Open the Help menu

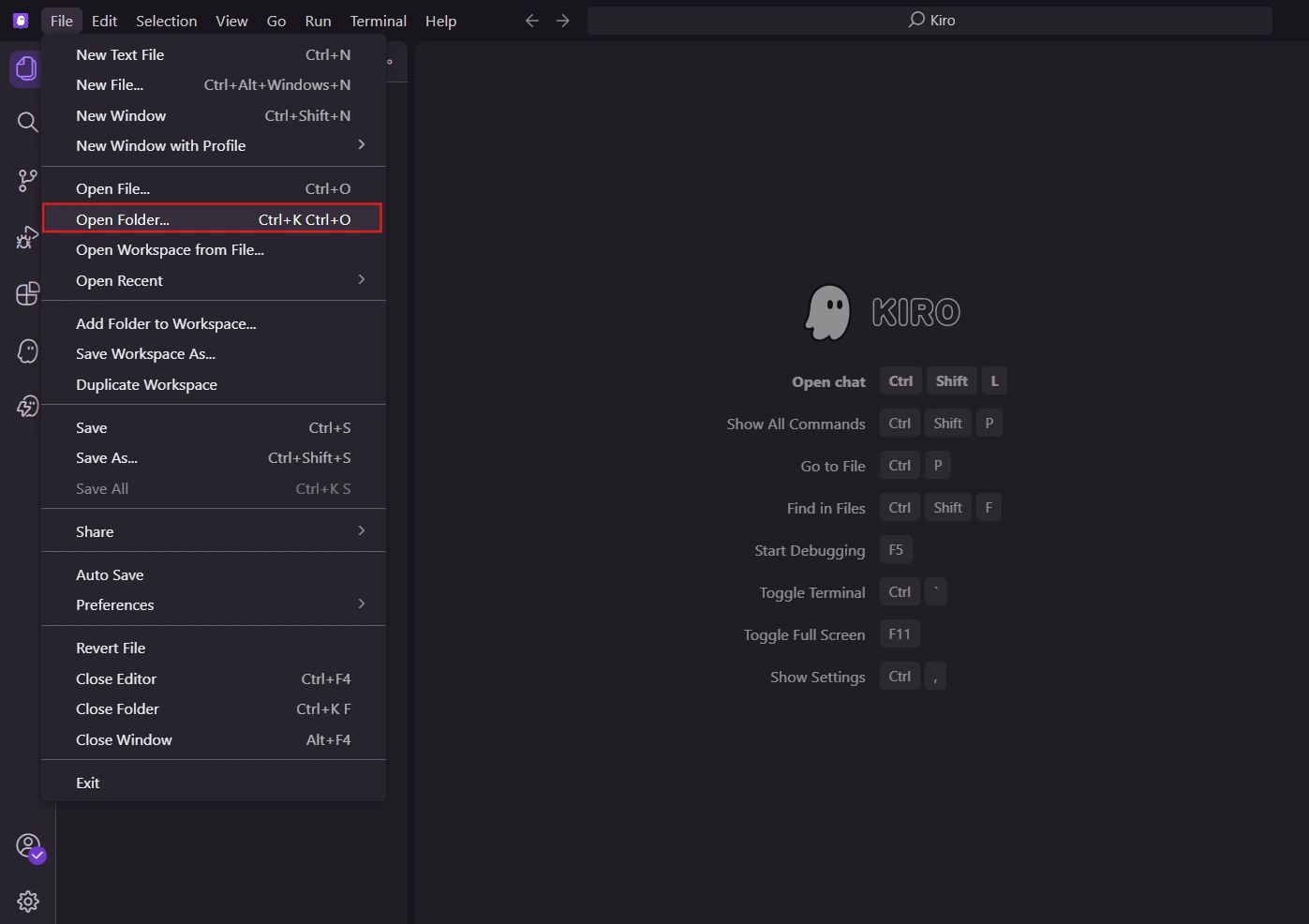pos(440,21)
